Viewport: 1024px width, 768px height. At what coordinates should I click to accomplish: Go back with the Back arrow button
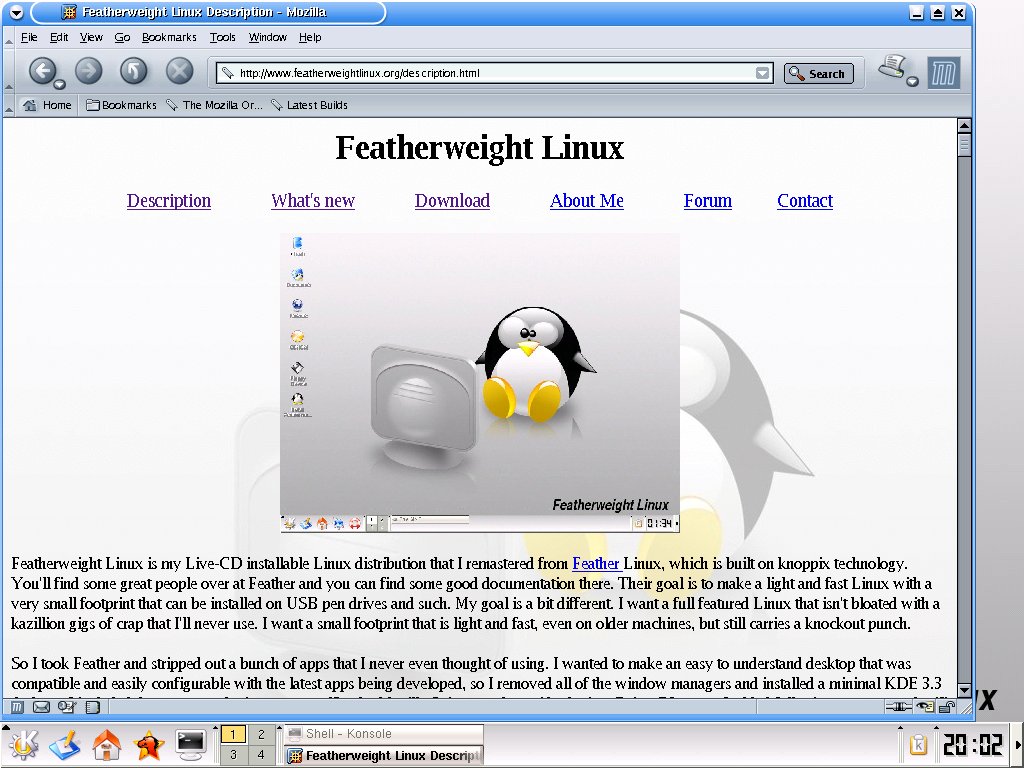coord(42,70)
